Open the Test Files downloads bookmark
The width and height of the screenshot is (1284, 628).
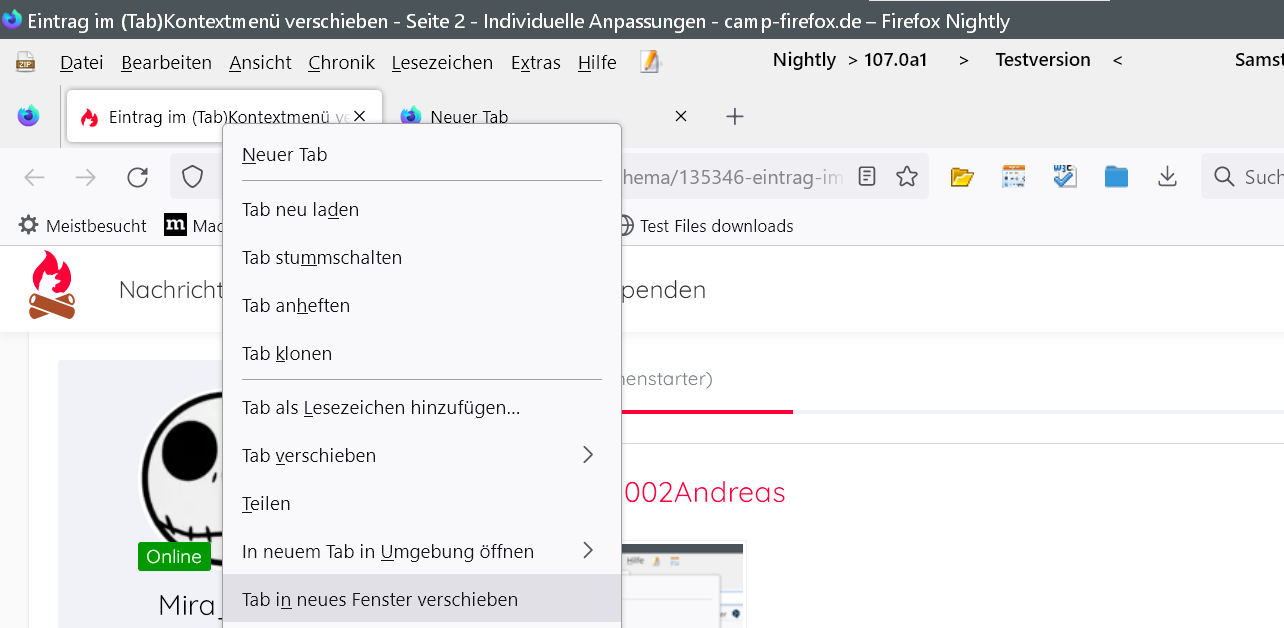click(x=706, y=226)
